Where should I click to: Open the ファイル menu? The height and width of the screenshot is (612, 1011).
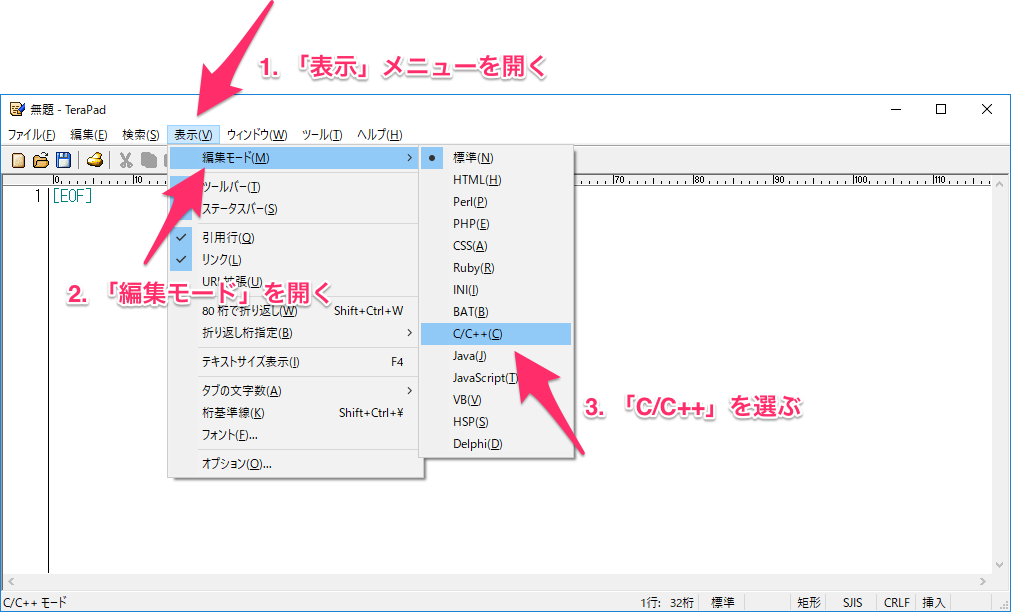(31, 135)
